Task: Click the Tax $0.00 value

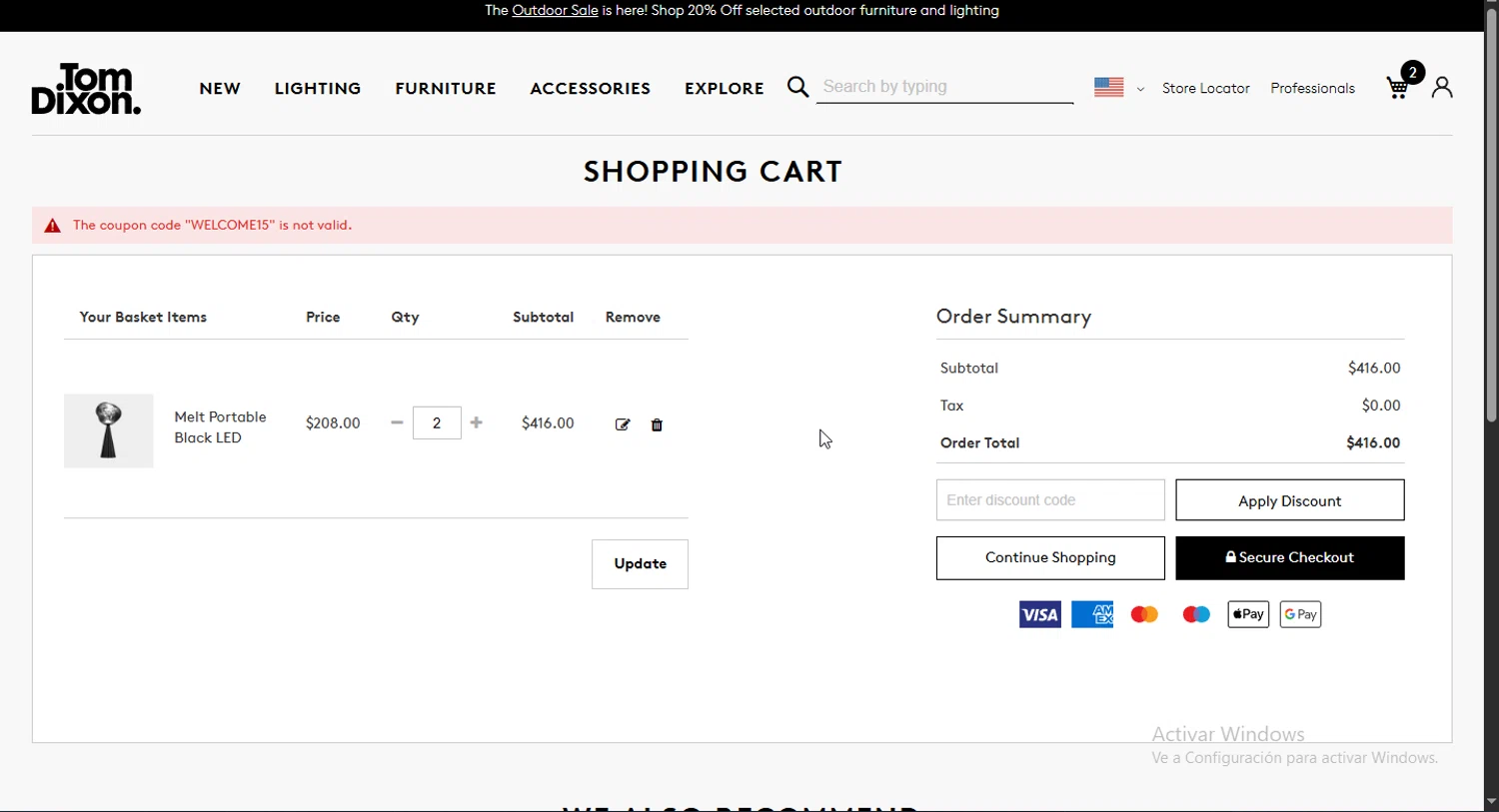Action: coord(1381,406)
